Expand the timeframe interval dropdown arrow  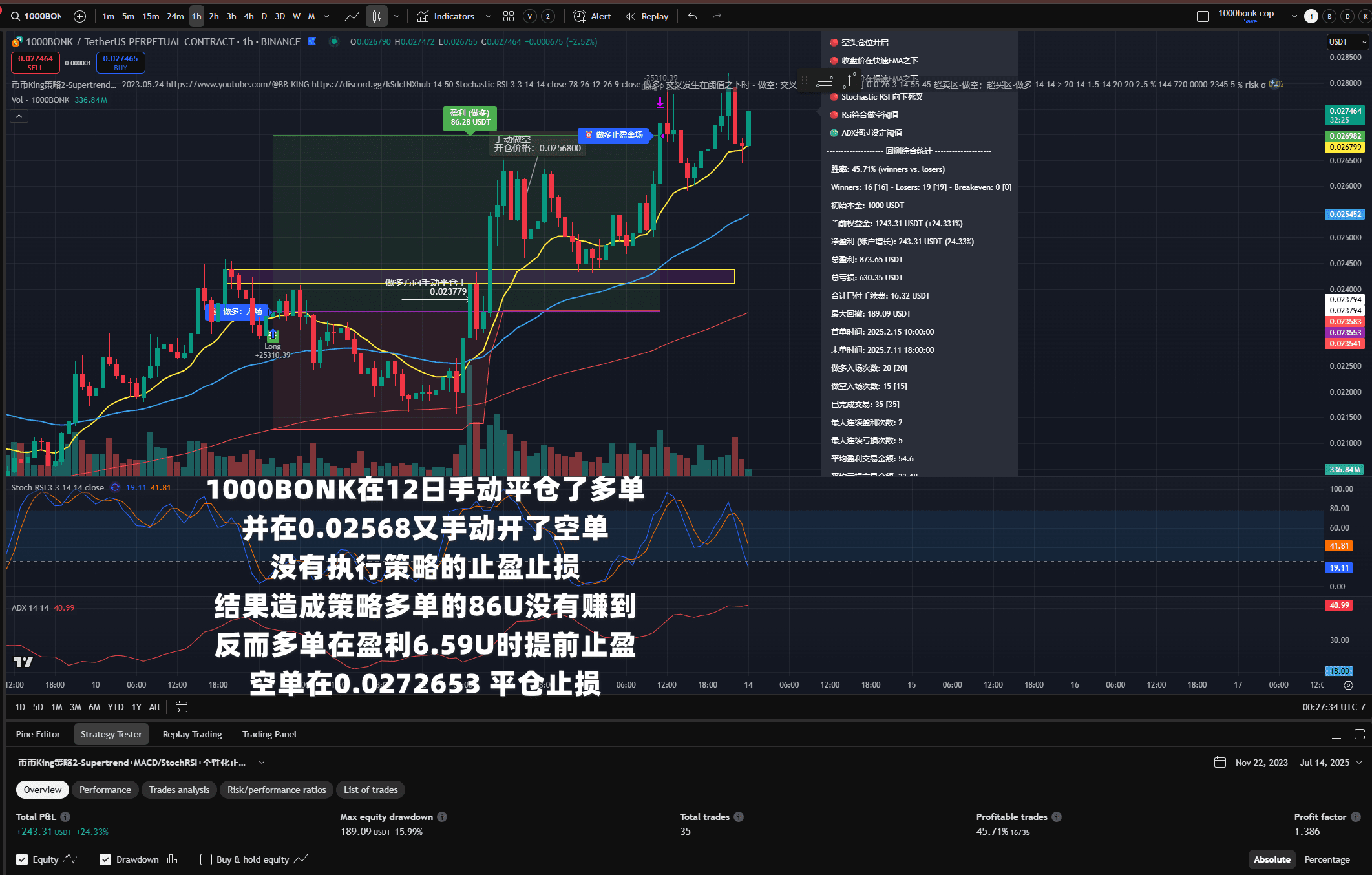pos(326,16)
